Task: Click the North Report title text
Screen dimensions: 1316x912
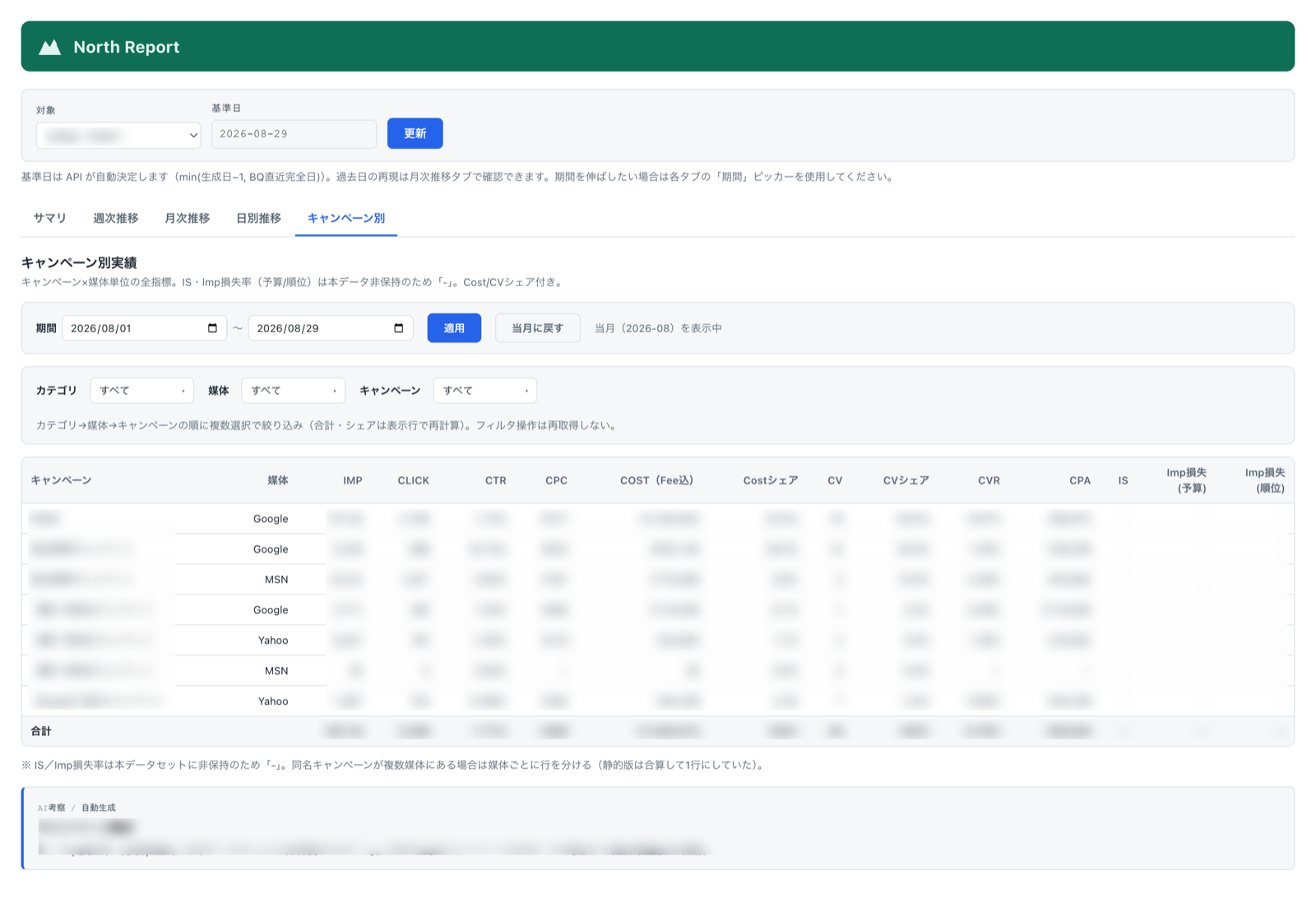Action: pyautogui.click(x=127, y=47)
